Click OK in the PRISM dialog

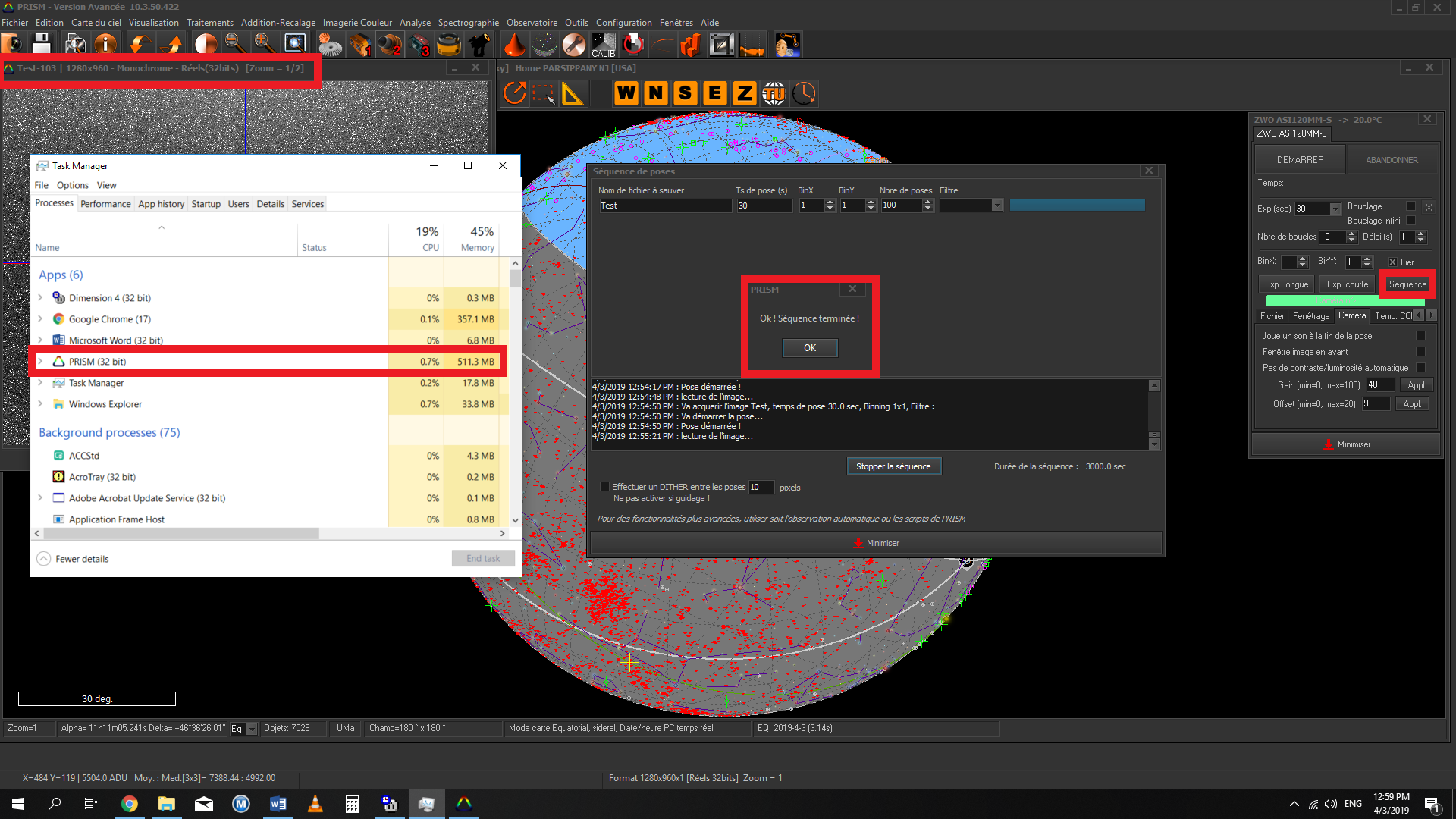tap(810, 348)
